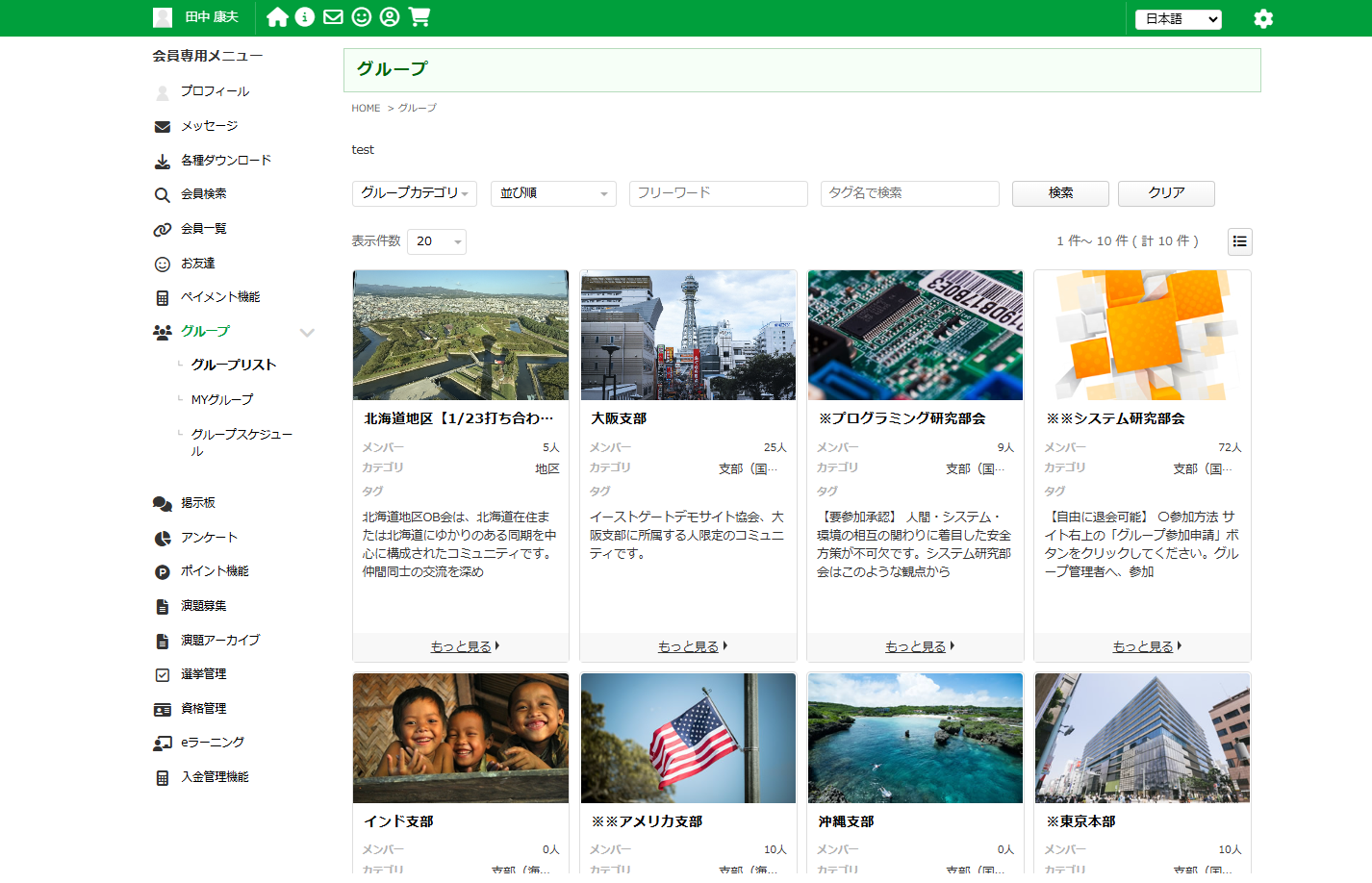Open the グループカテゴリ dropdown

point(412,193)
